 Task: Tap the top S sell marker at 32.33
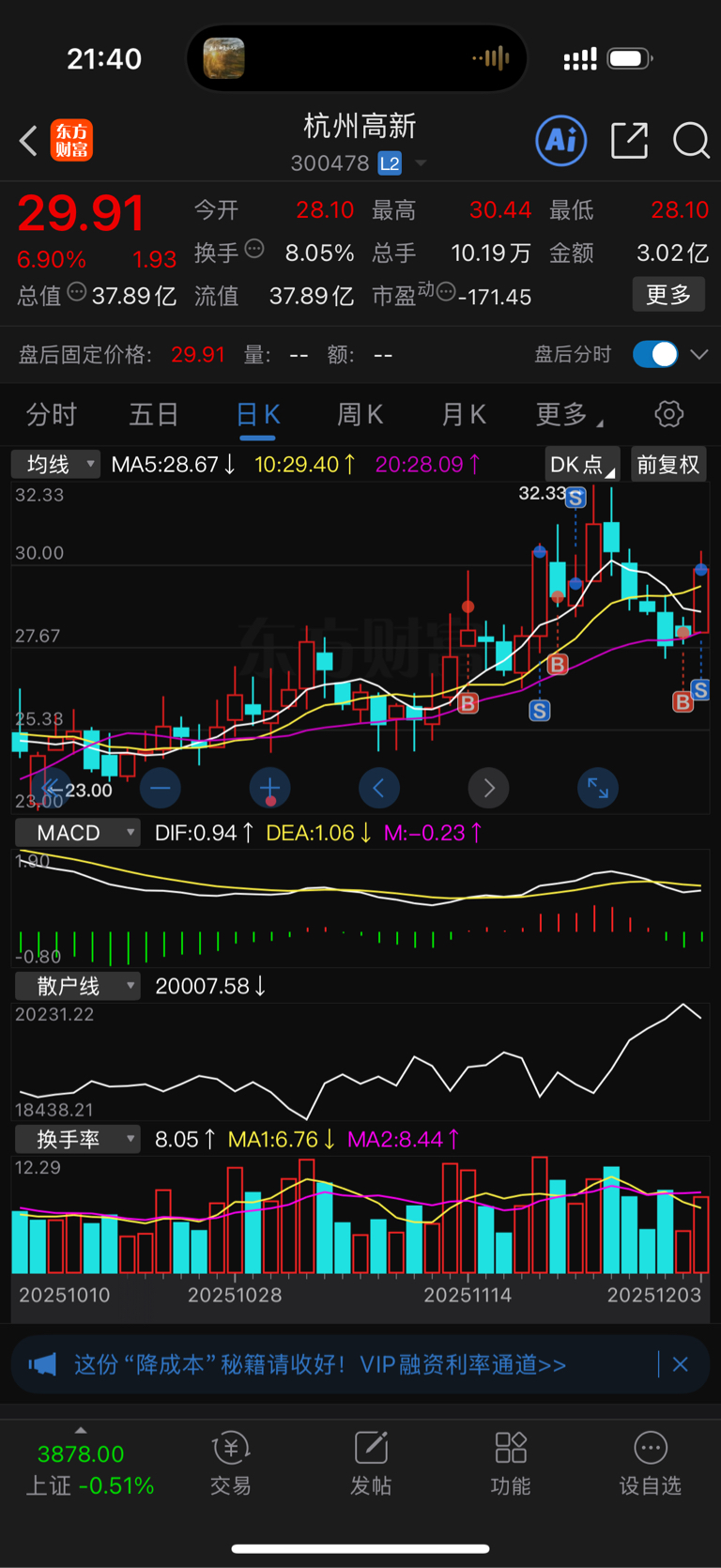(x=575, y=498)
